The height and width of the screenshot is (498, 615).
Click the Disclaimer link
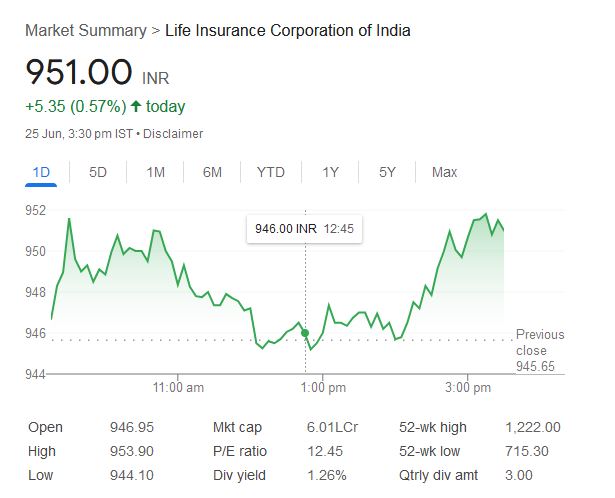click(x=176, y=134)
